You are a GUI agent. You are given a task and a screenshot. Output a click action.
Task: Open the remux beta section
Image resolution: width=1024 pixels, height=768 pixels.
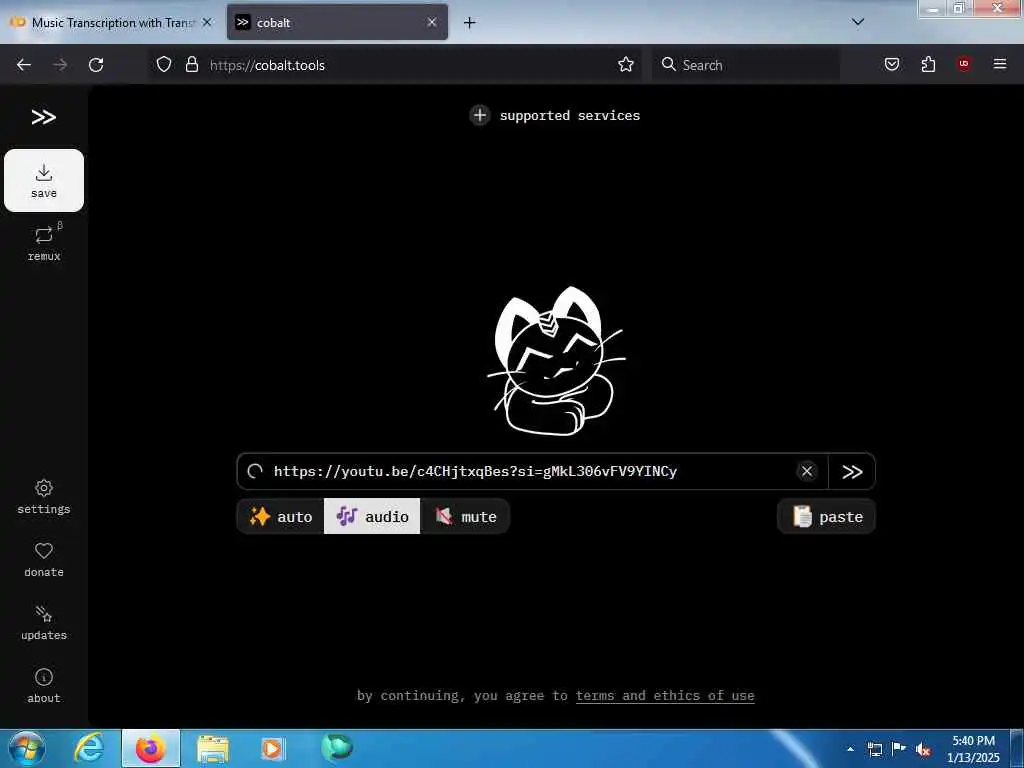[x=44, y=242]
